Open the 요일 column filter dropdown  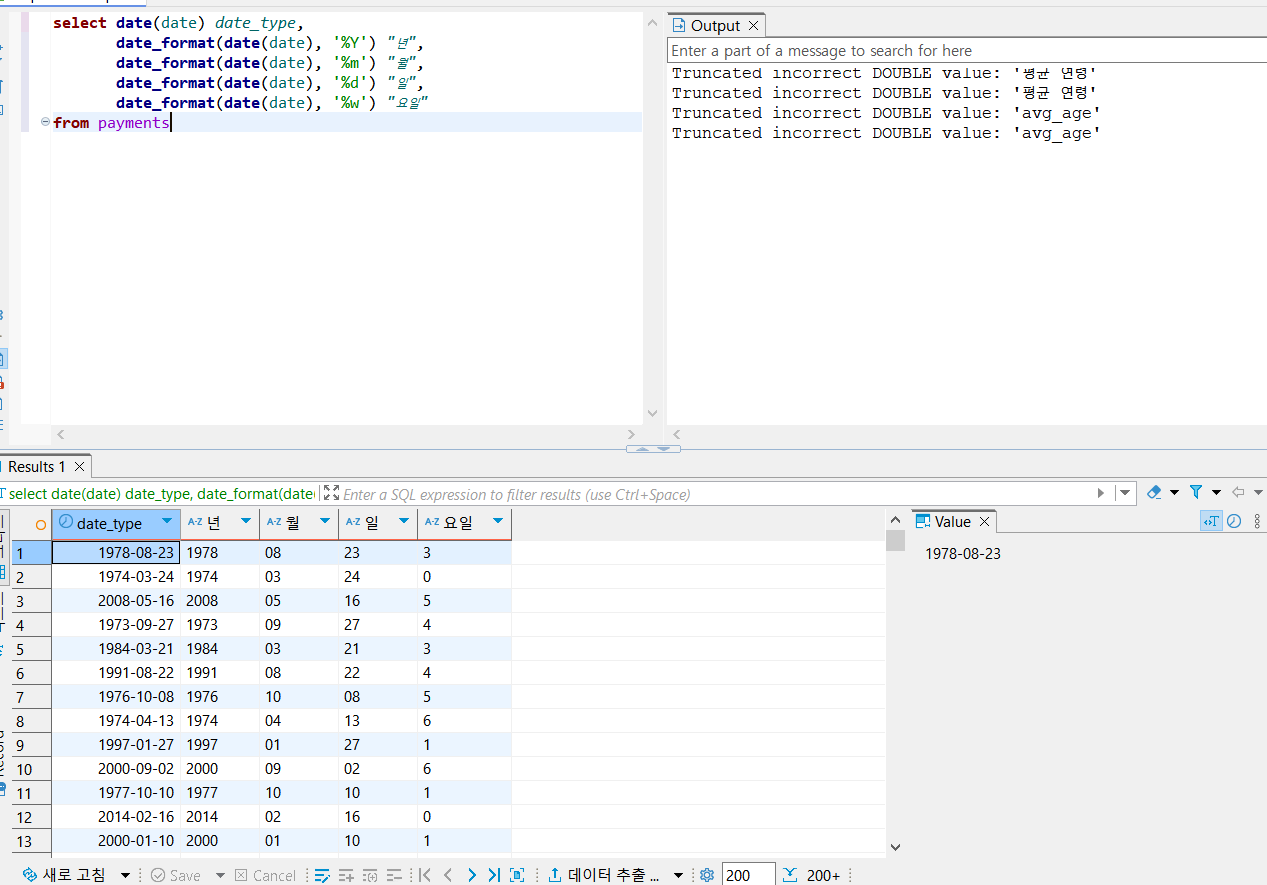coord(498,521)
